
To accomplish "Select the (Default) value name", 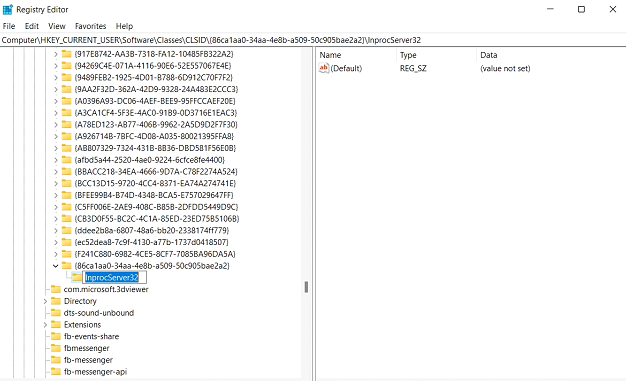I will [x=346, y=68].
